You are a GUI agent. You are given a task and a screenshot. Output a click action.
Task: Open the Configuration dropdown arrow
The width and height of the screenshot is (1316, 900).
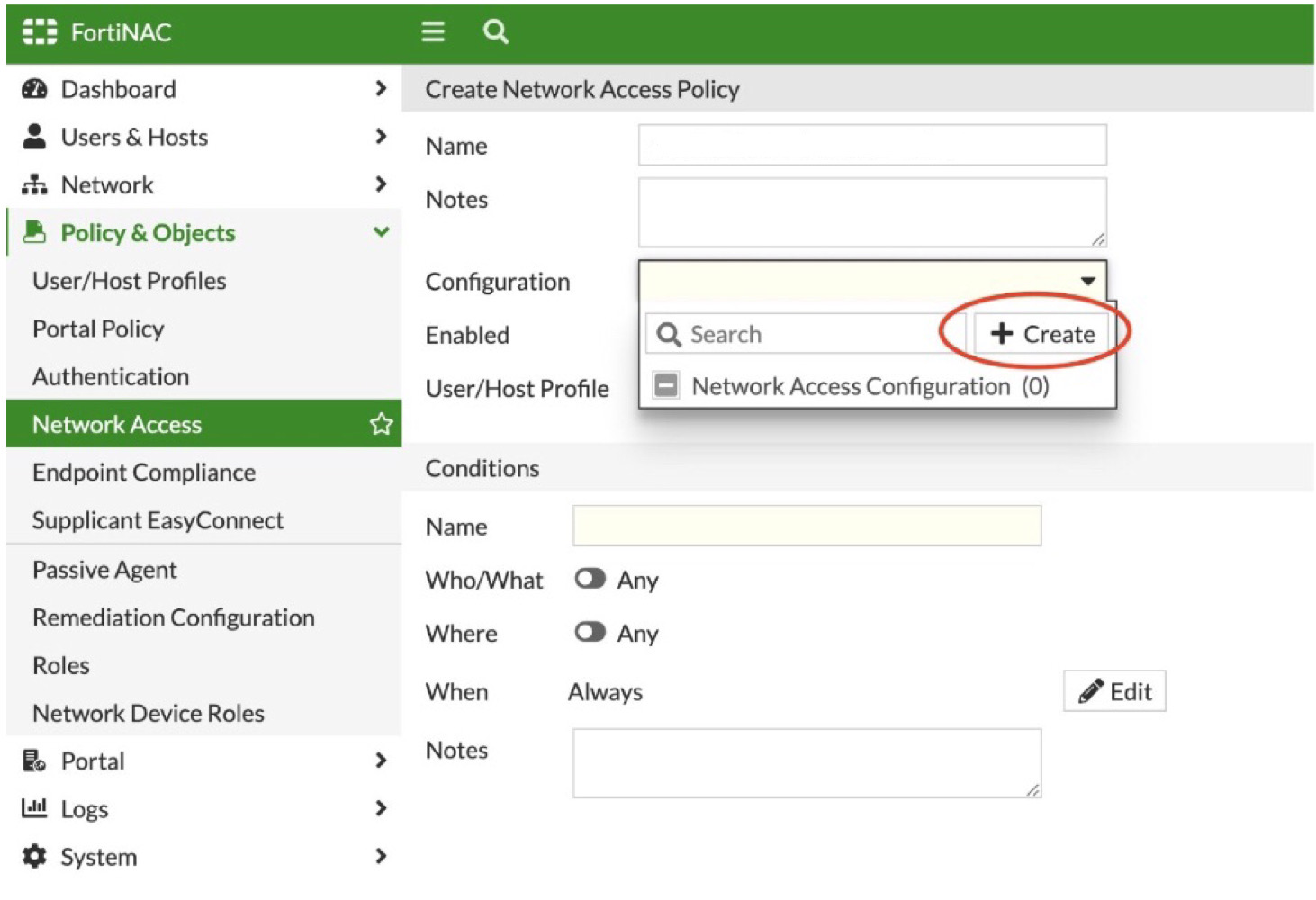[1087, 280]
